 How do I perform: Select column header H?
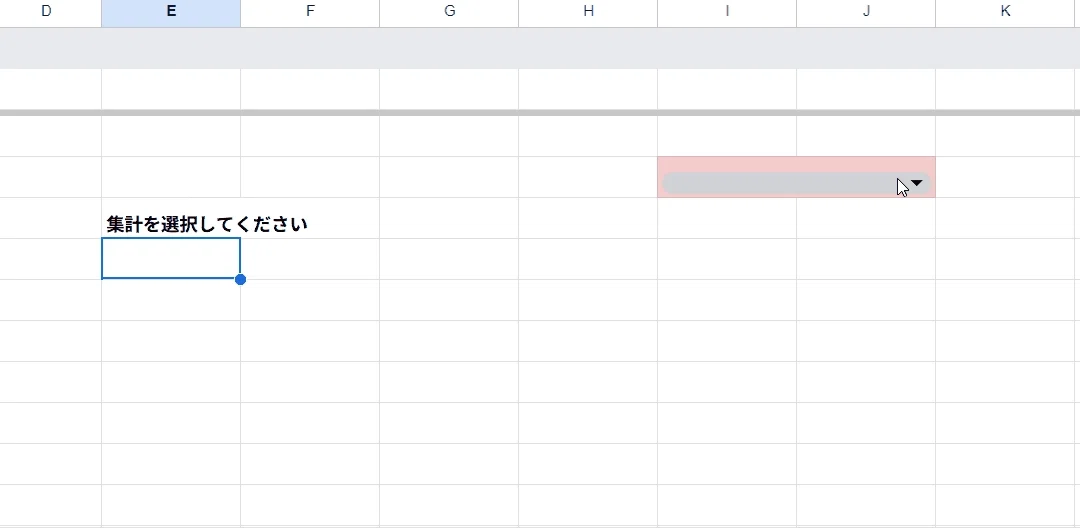588,10
